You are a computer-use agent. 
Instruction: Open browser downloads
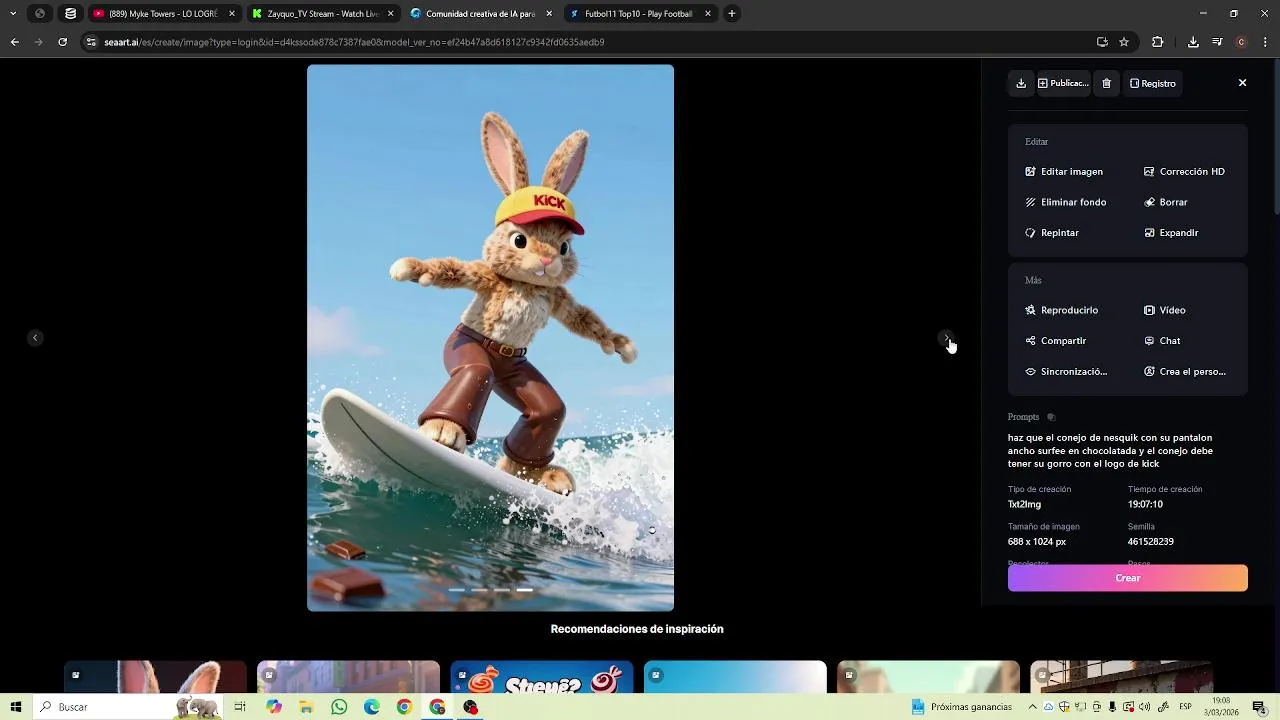[x=1193, y=42]
